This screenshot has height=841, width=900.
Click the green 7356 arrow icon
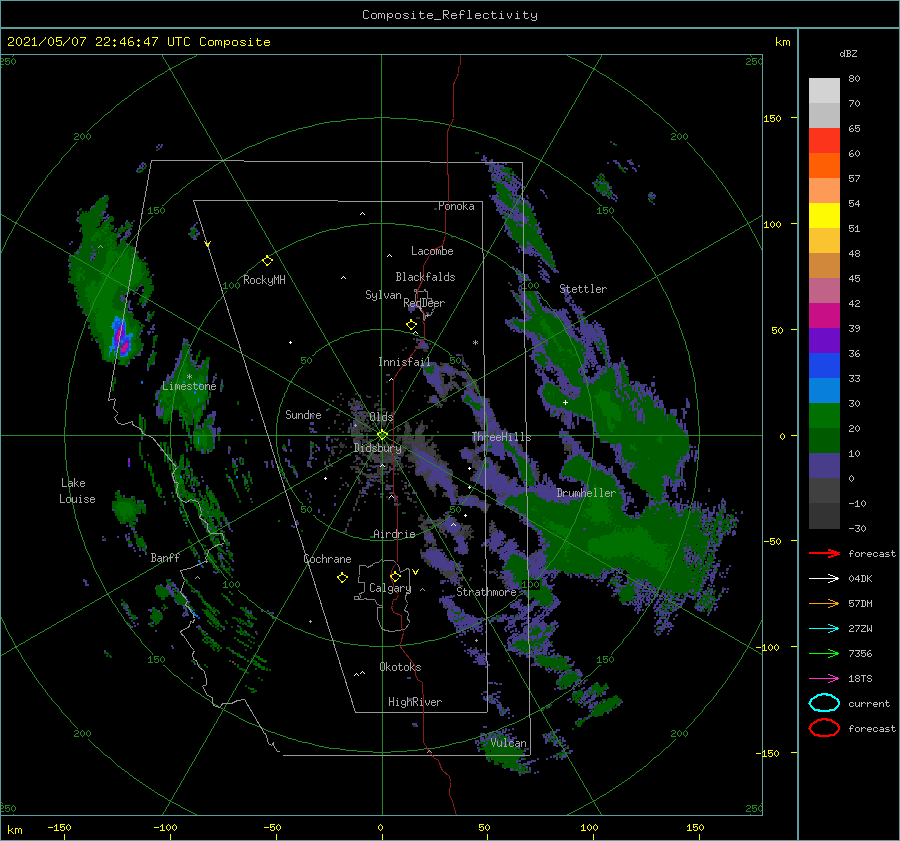(824, 653)
